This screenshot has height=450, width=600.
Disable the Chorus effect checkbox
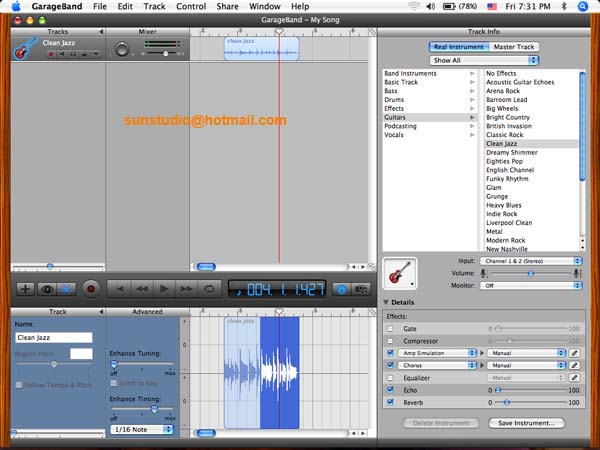coord(390,365)
